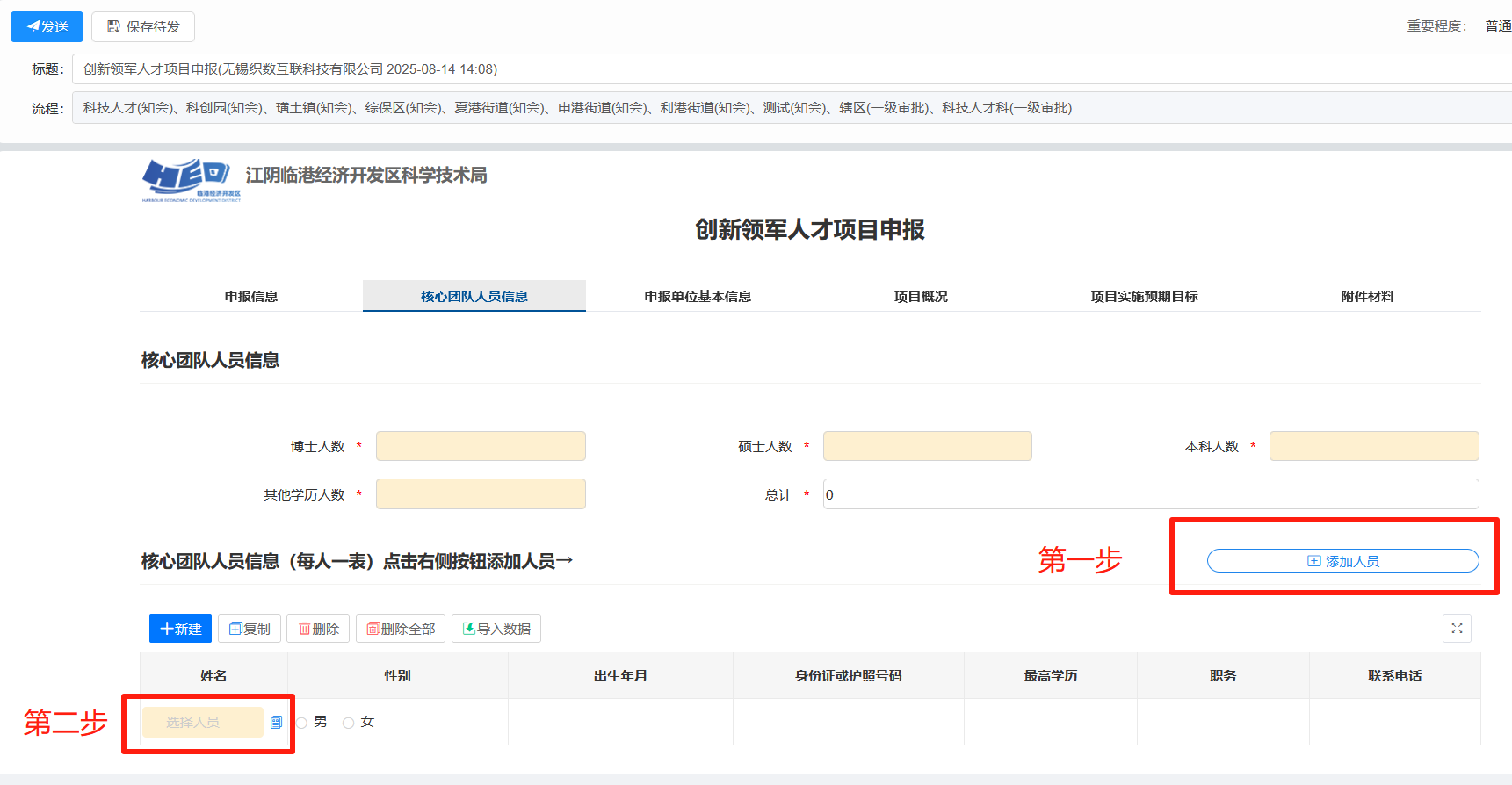Click the Send (发送) button
The width and height of the screenshot is (1512, 785).
(x=47, y=27)
